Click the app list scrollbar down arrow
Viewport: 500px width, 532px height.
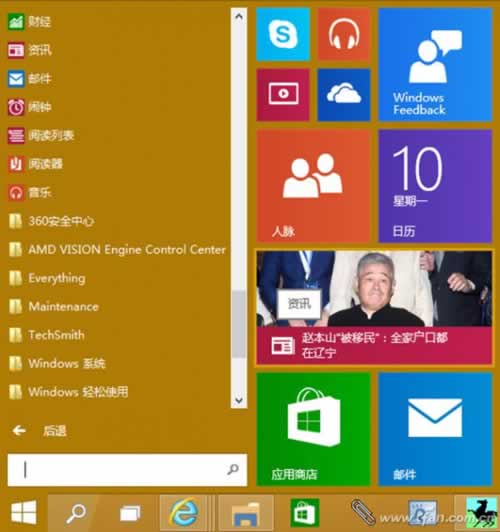click(239, 401)
